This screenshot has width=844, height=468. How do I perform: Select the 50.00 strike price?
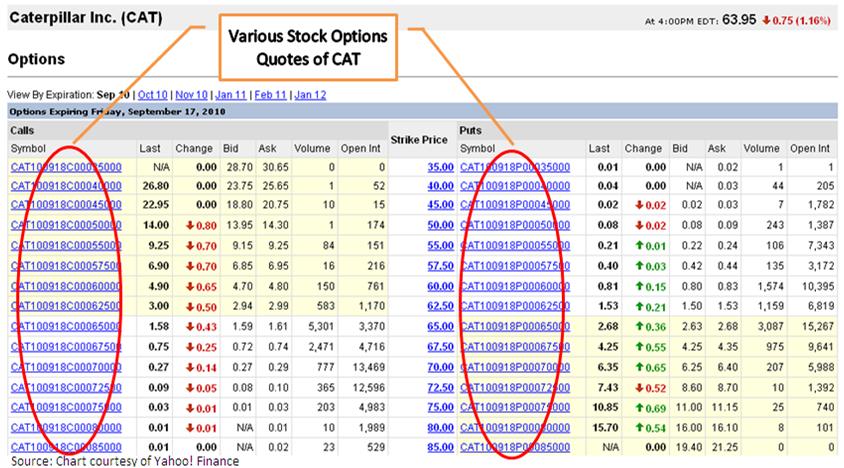point(440,226)
